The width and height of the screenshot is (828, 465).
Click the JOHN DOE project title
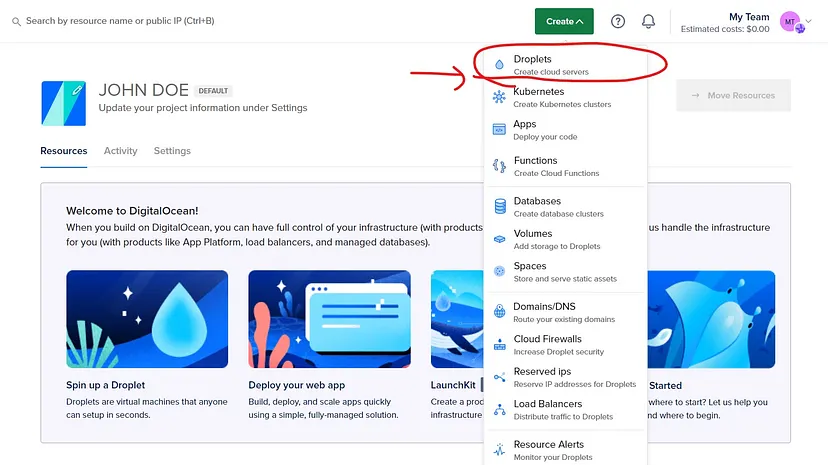tap(144, 90)
